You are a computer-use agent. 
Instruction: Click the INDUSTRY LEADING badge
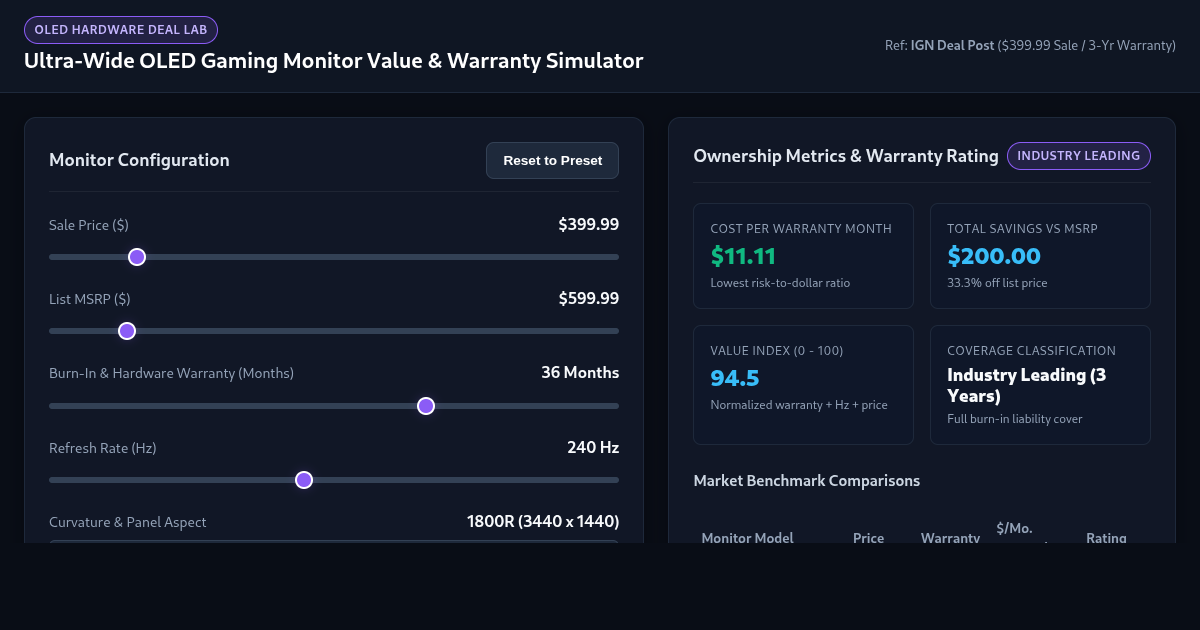[x=1079, y=156]
